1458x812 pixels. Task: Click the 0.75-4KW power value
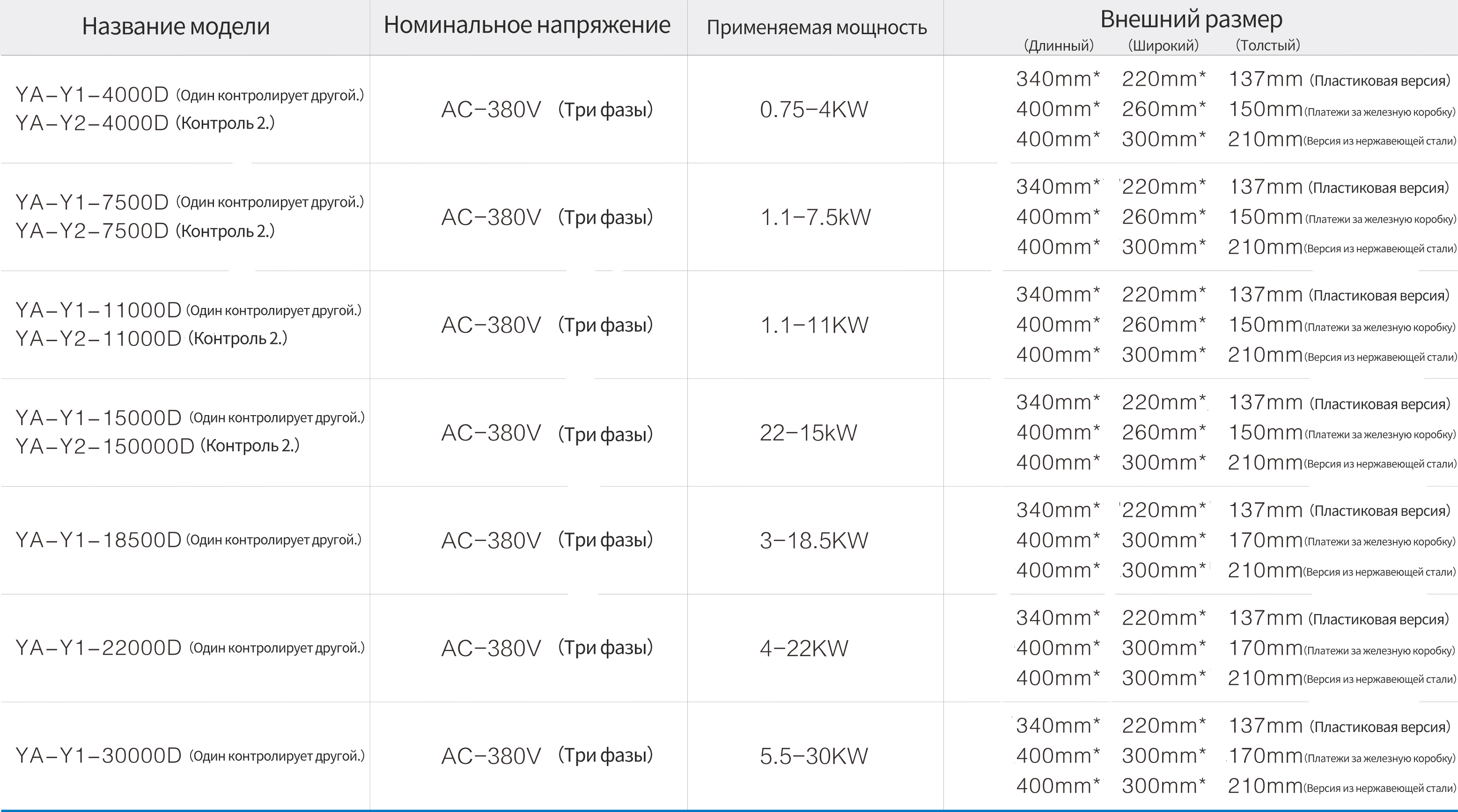813,109
